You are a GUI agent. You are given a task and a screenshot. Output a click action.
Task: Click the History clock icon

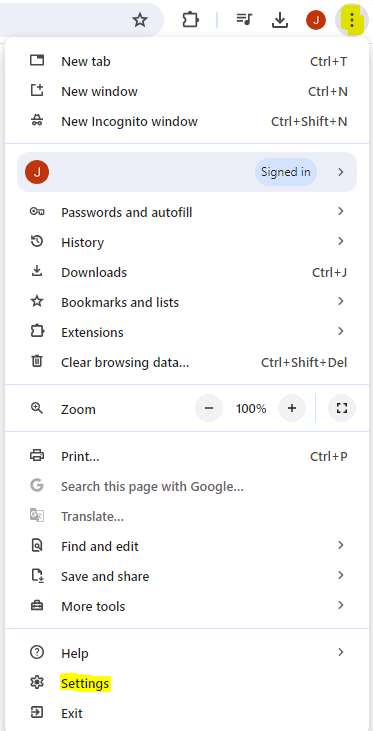(37, 241)
